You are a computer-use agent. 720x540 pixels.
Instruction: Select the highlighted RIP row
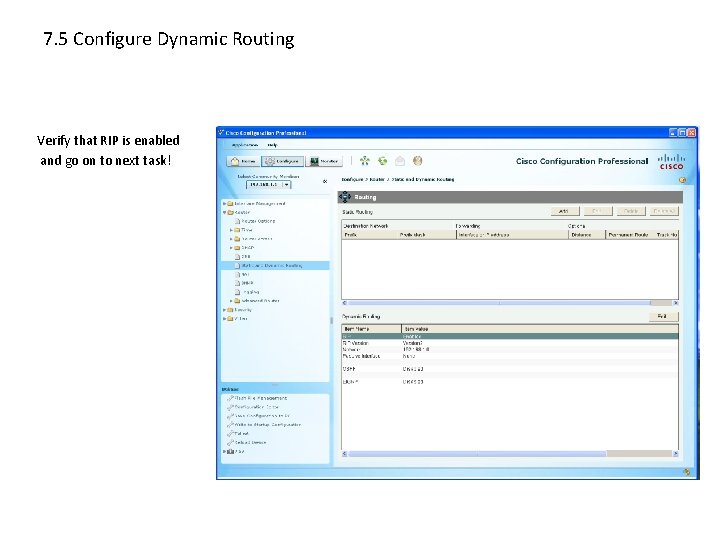point(510,337)
